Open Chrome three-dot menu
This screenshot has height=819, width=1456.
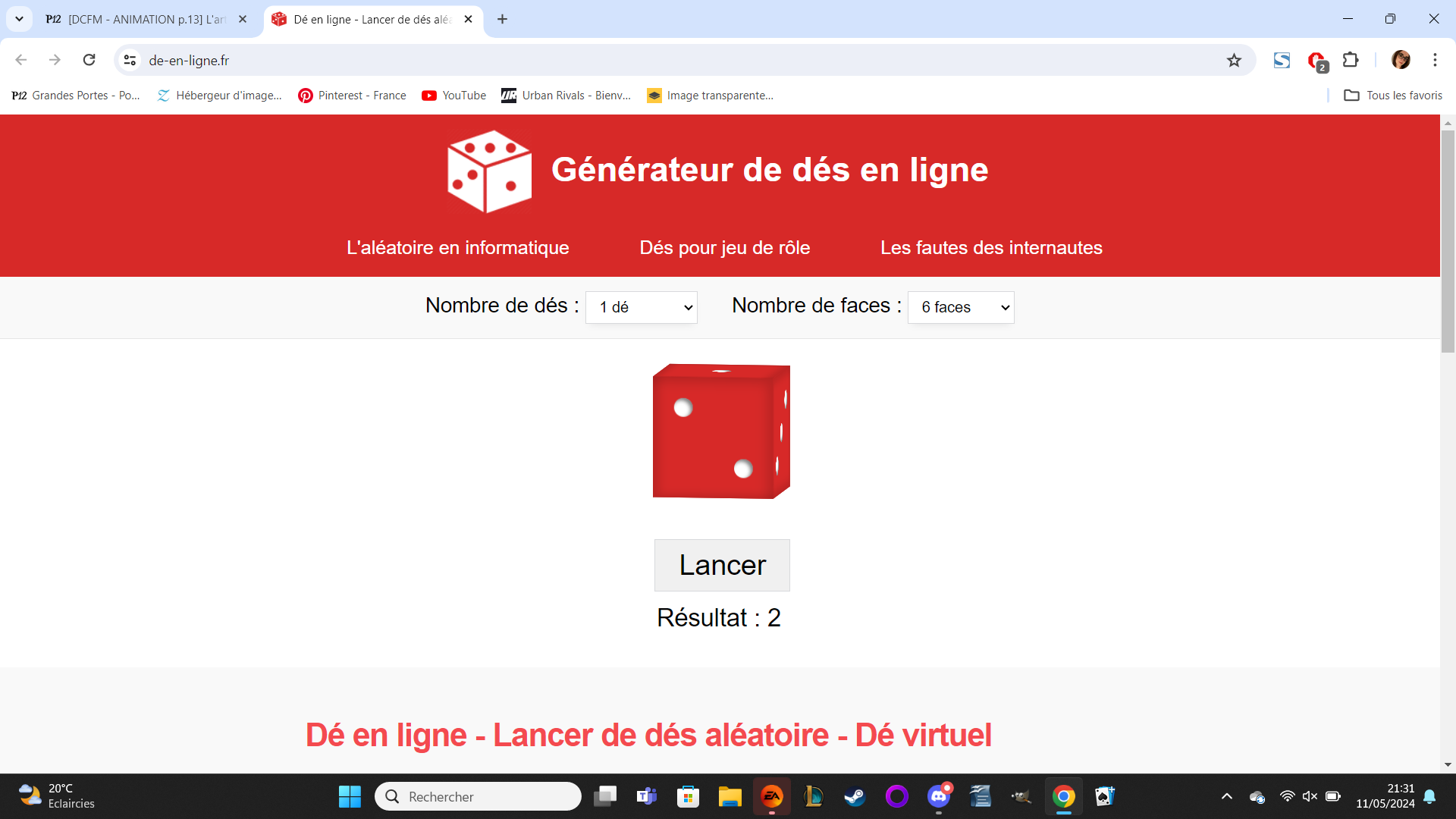(1435, 60)
